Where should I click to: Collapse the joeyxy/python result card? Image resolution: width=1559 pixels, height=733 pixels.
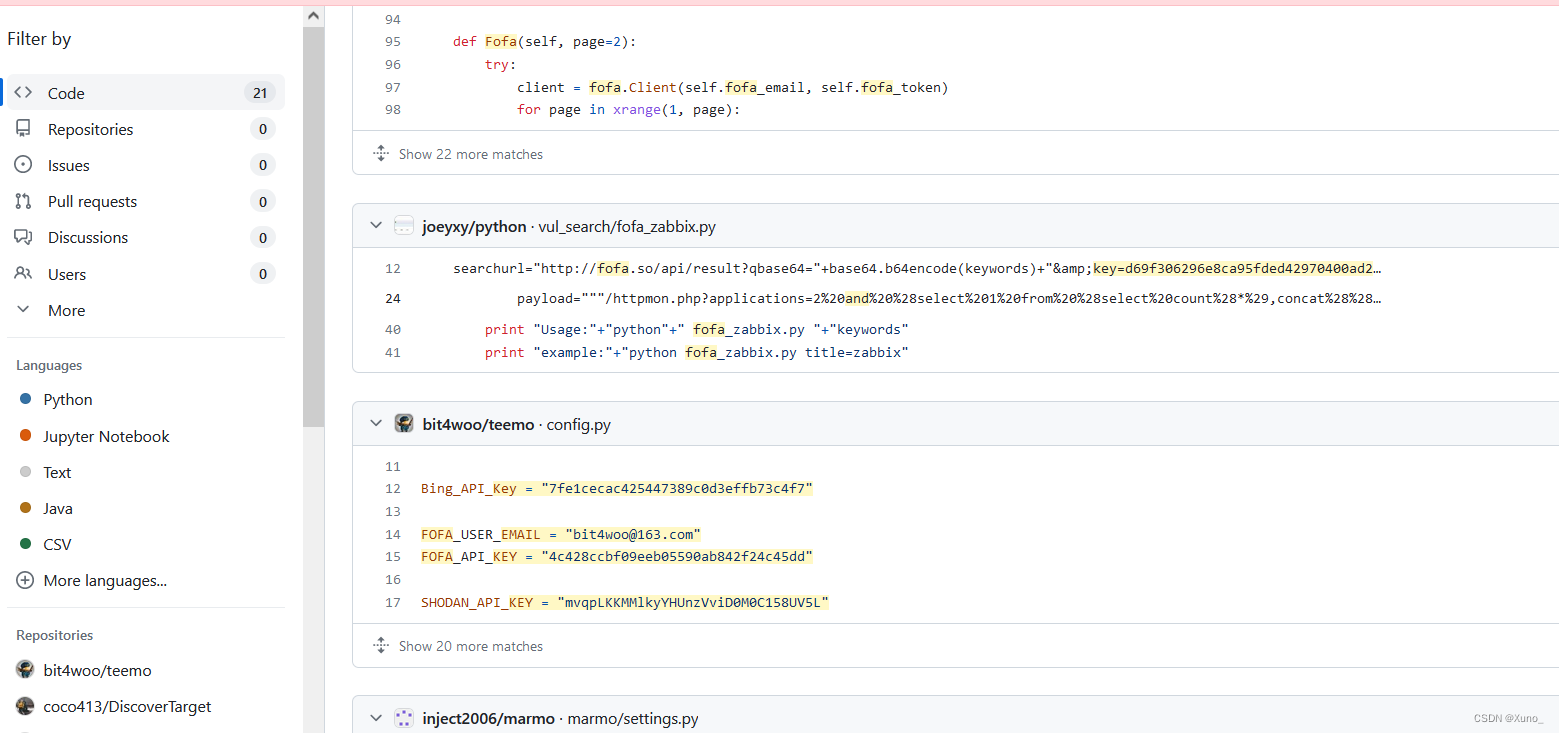(x=376, y=226)
